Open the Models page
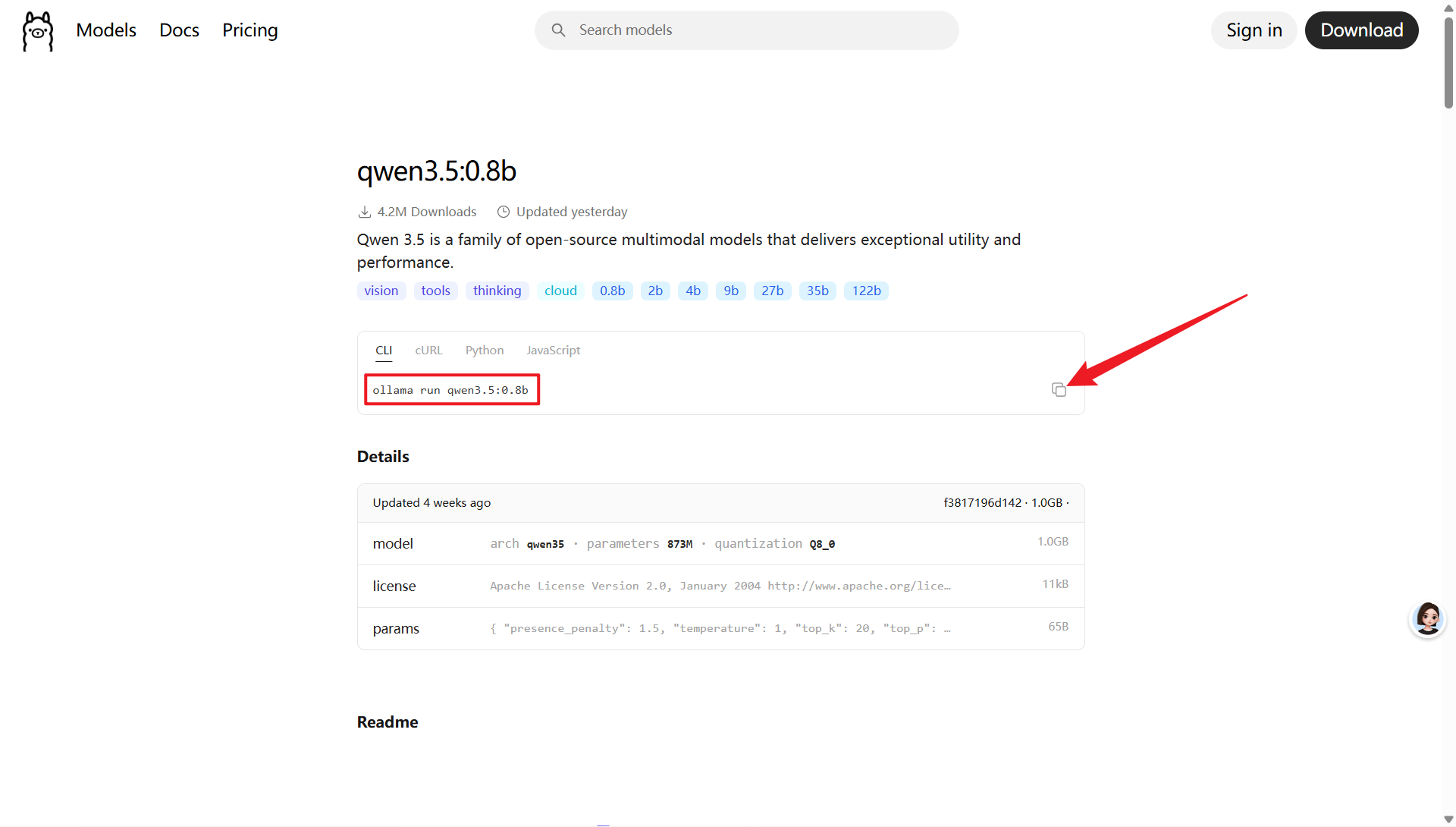 tap(106, 30)
